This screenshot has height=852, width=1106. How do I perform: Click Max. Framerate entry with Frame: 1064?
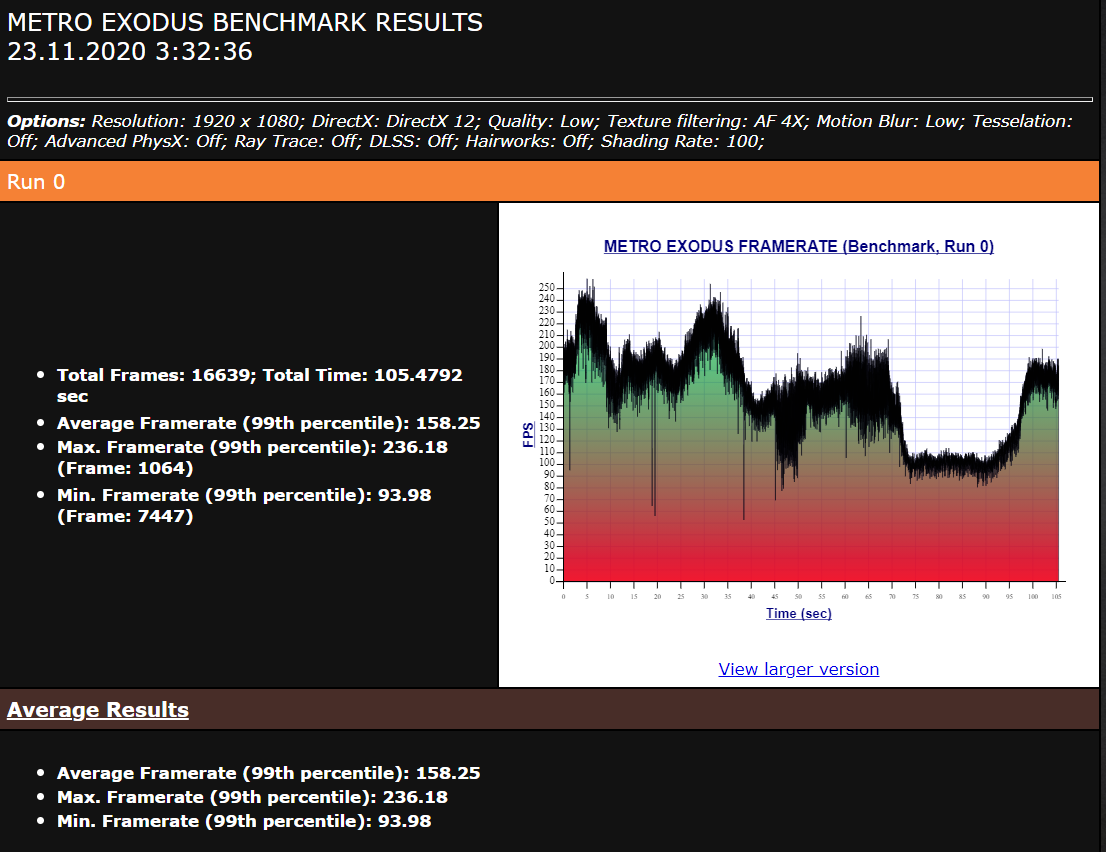coord(252,457)
